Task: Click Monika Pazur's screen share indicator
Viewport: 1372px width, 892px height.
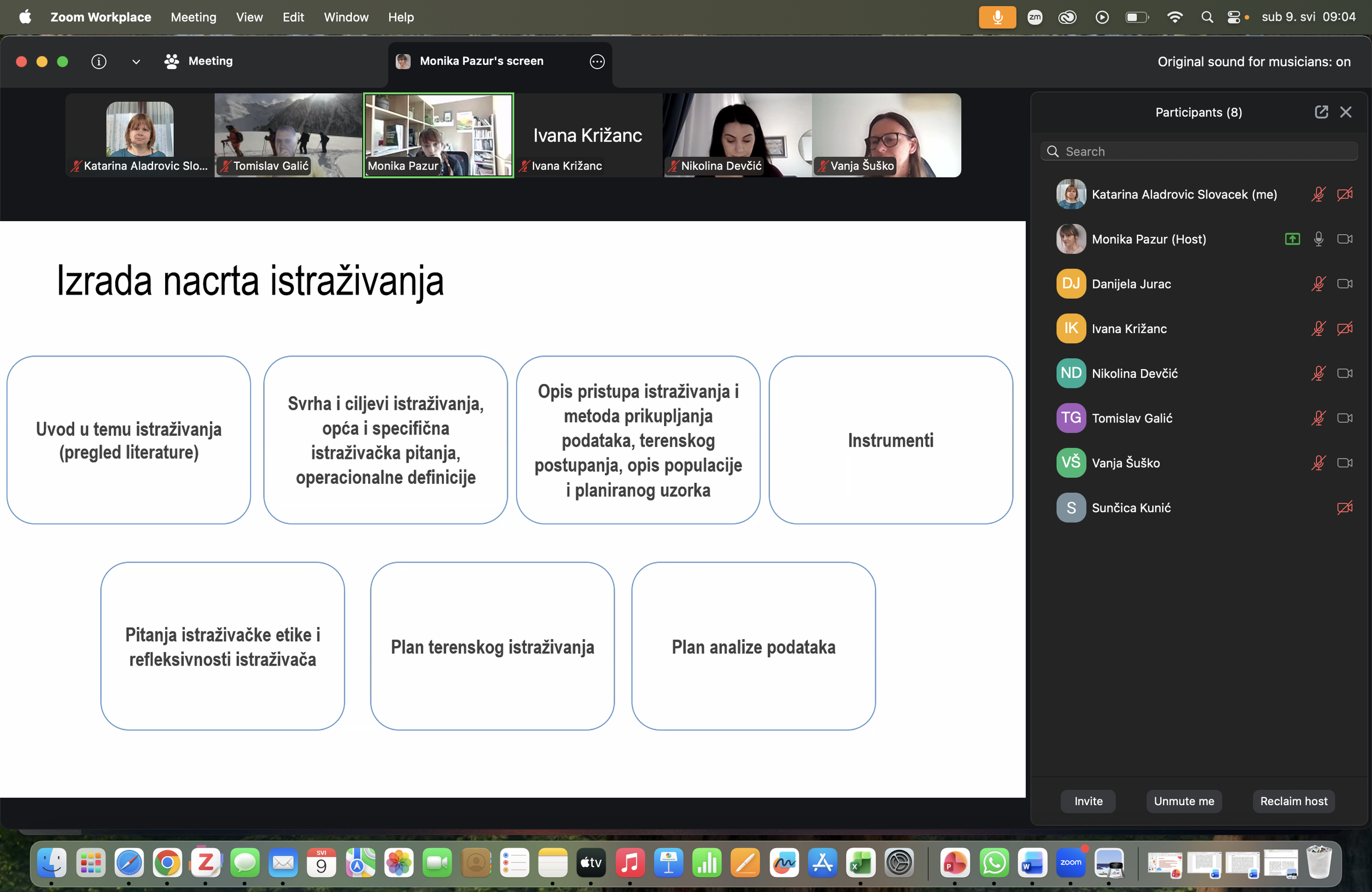Action: point(1292,239)
